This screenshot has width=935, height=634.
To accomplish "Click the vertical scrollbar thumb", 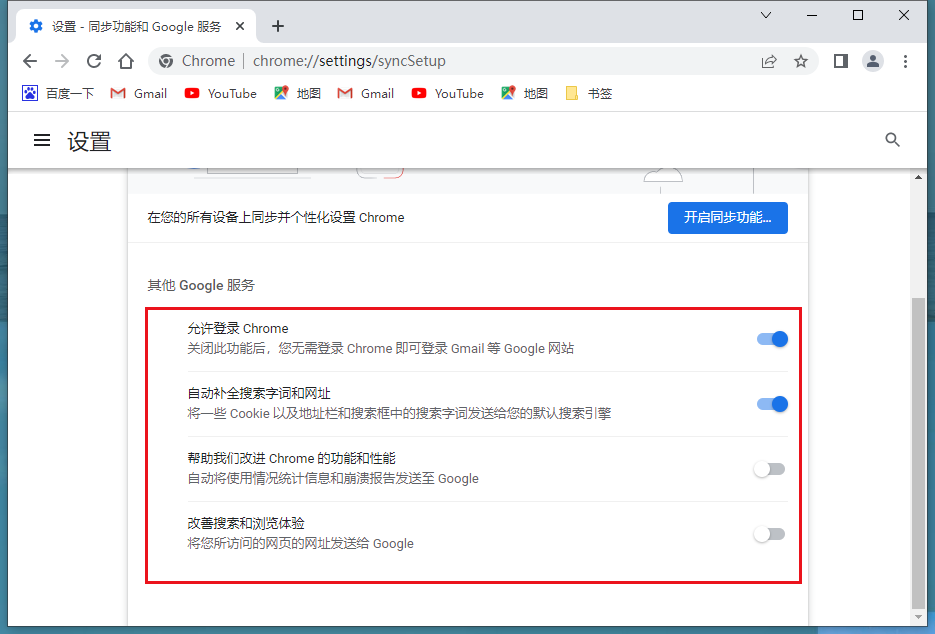I will pyautogui.click(x=918, y=452).
